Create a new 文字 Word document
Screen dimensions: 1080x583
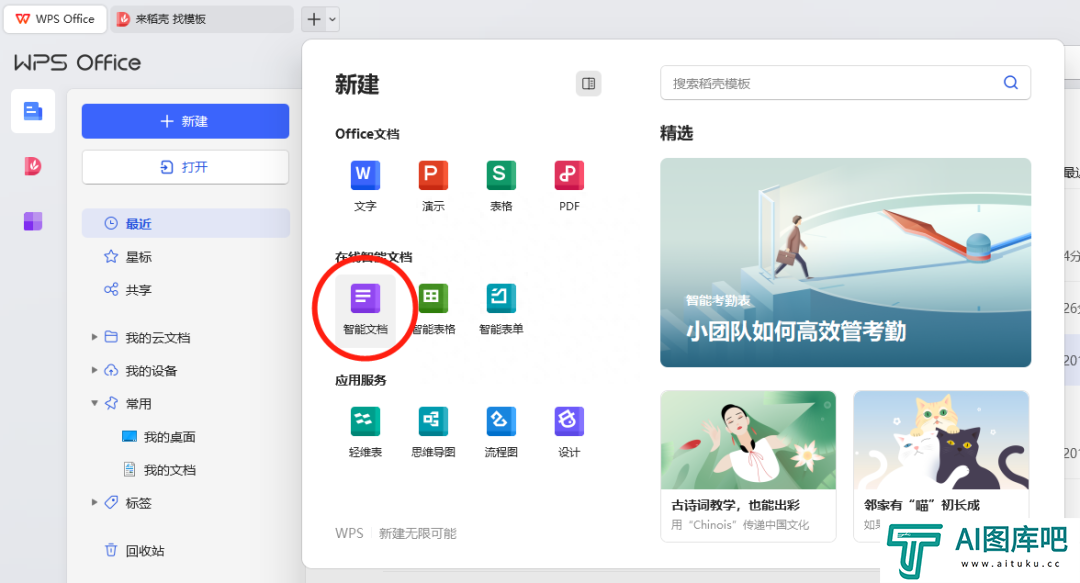365,185
